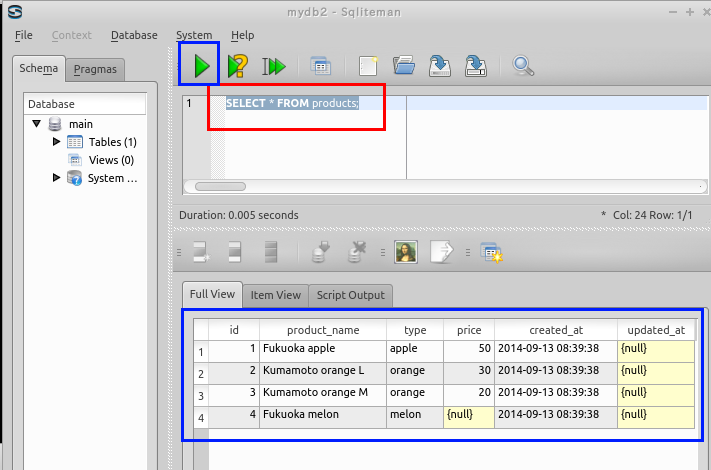Collapse the main database node
This screenshot has height=470, width=711.
point(37,123)
